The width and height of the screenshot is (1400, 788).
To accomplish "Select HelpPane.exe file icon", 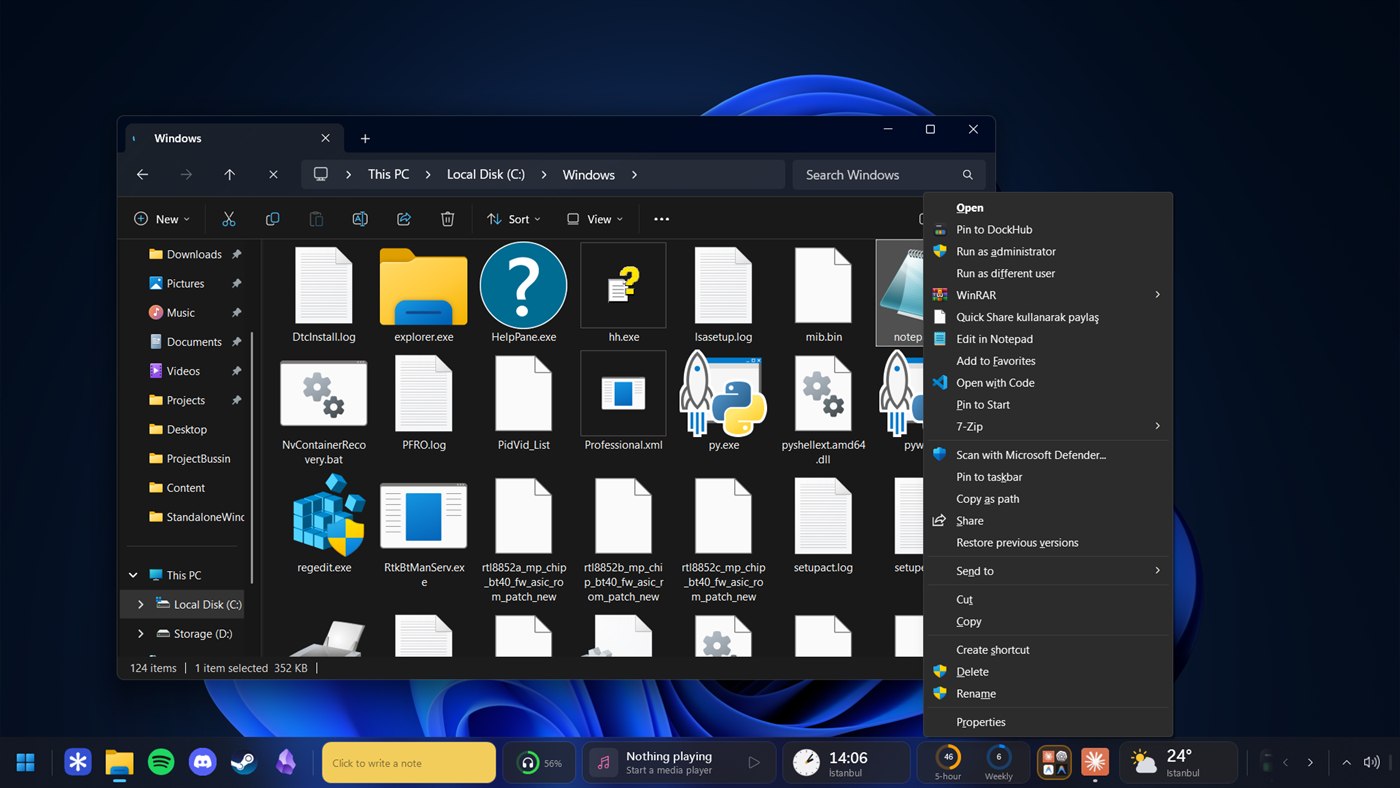I will pos(524,285).
